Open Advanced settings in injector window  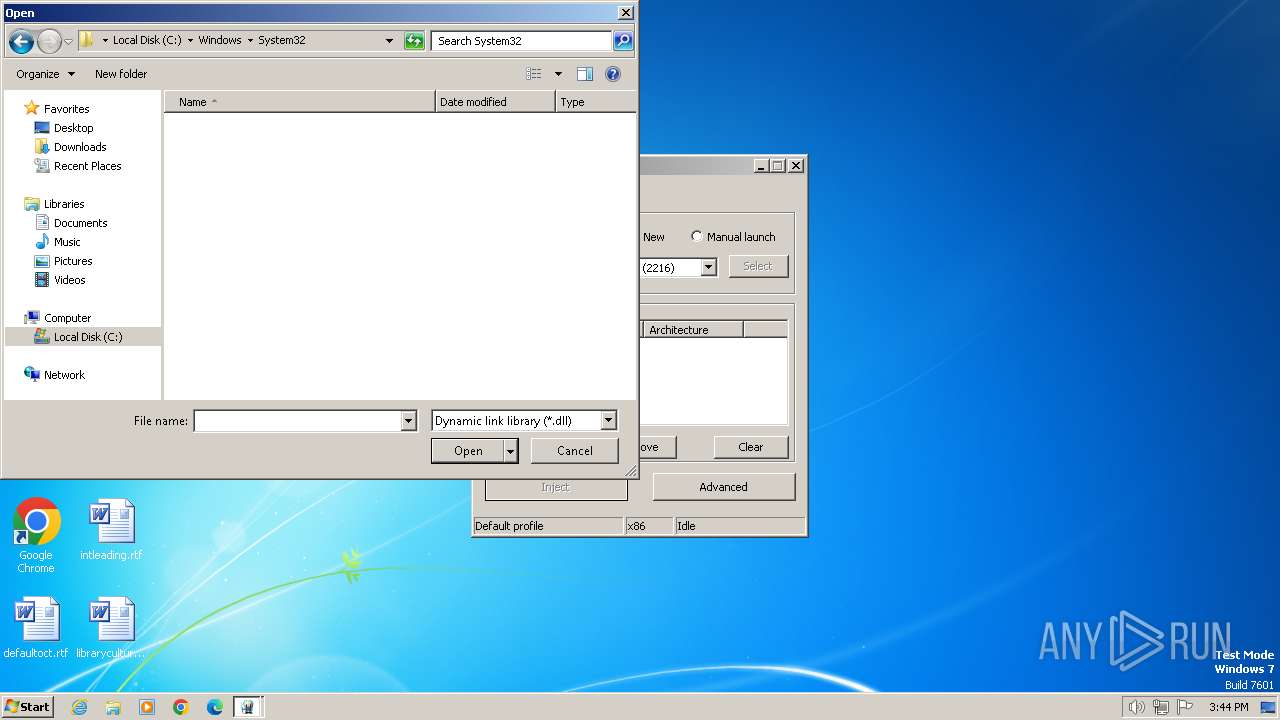(723, 487)
